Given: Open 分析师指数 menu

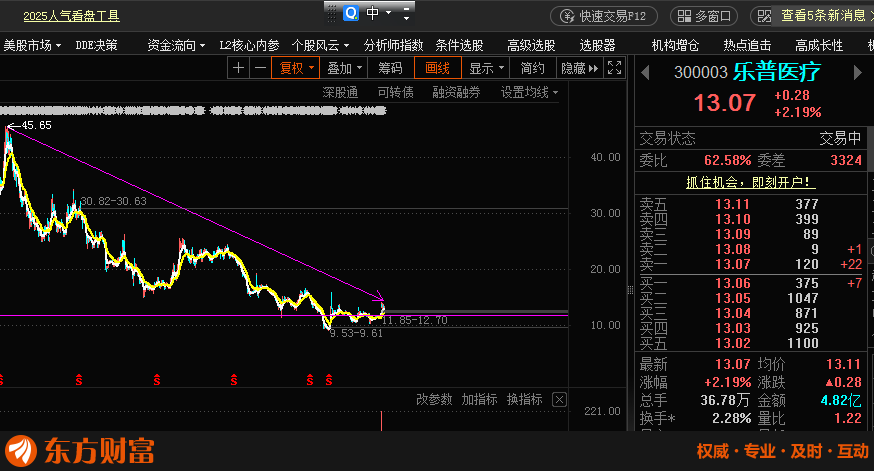Looking at the screenshot, I should (394, 45).
